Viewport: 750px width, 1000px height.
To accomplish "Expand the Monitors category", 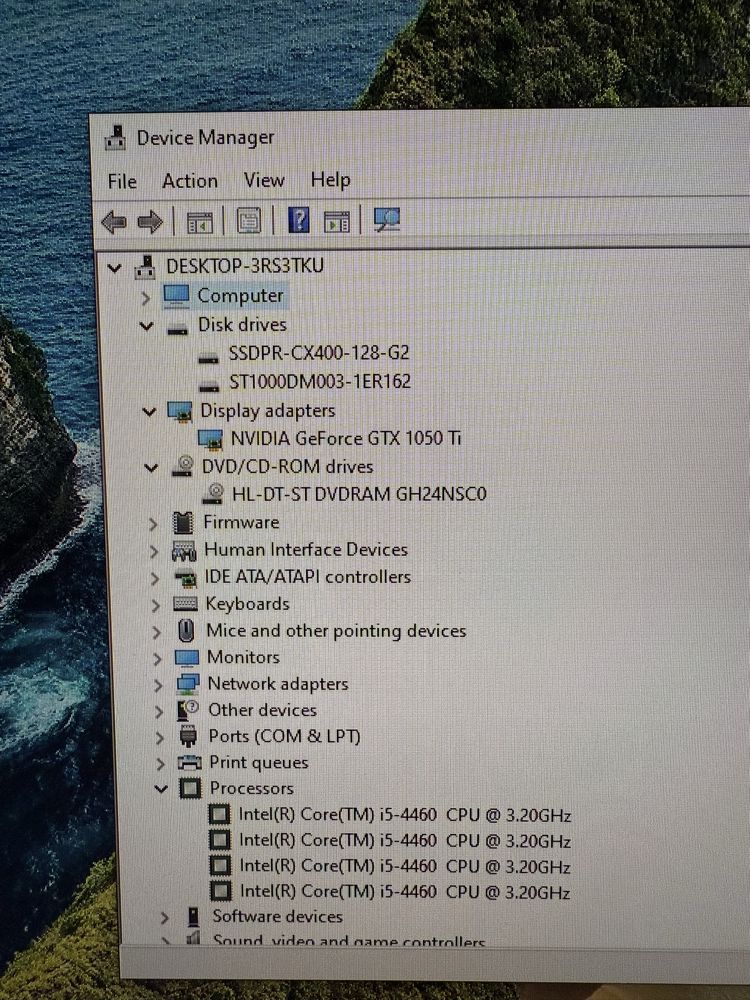I will (157, 659).
